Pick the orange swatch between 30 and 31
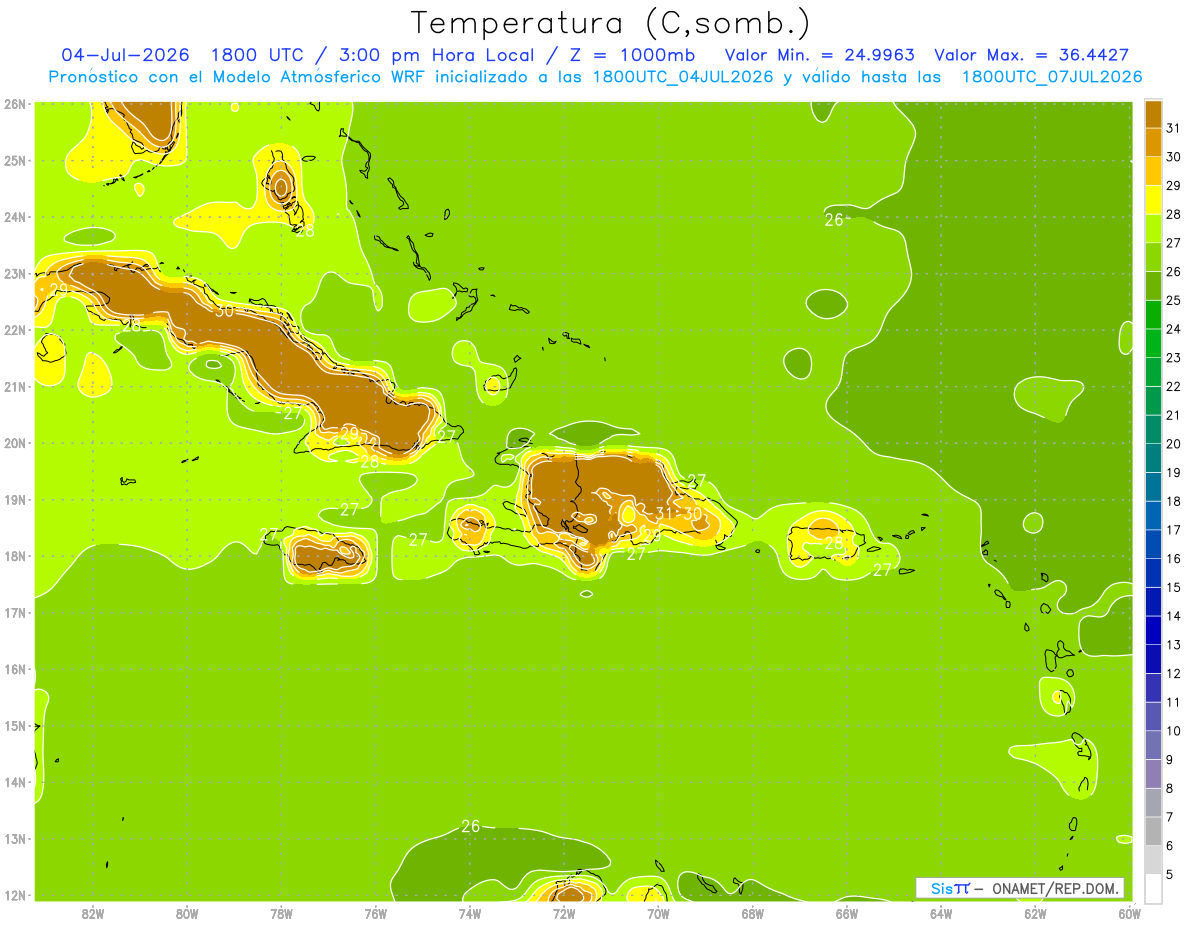 coord(1153,142)
